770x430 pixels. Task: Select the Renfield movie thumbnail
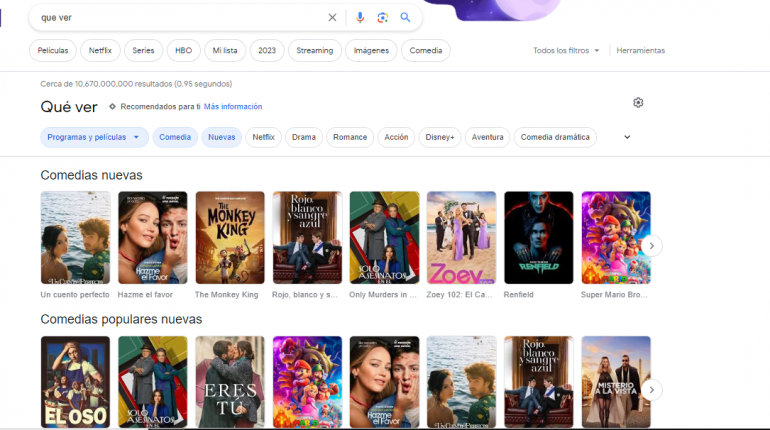pos(538,238)
